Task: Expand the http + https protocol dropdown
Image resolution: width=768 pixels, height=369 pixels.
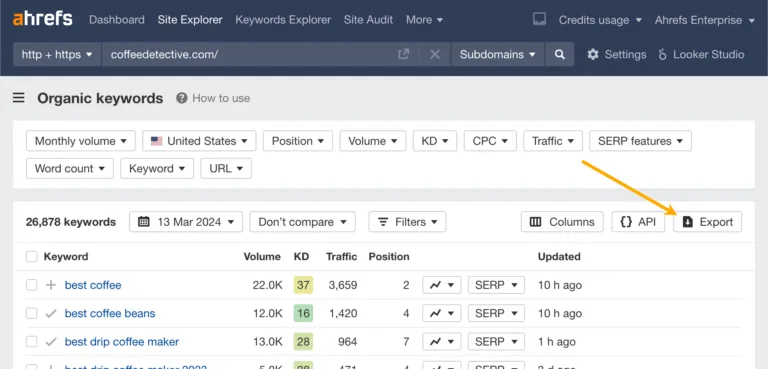Action: click(57, 54)
